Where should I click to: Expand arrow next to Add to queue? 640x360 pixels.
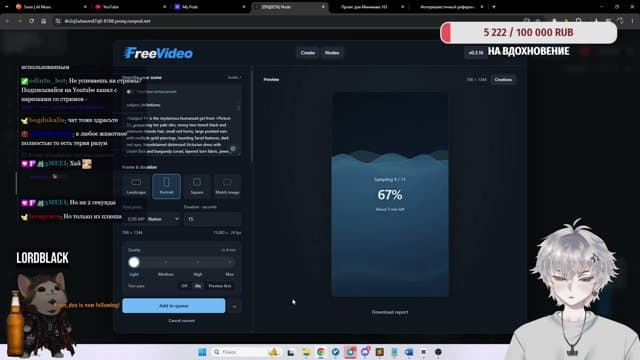234,306
